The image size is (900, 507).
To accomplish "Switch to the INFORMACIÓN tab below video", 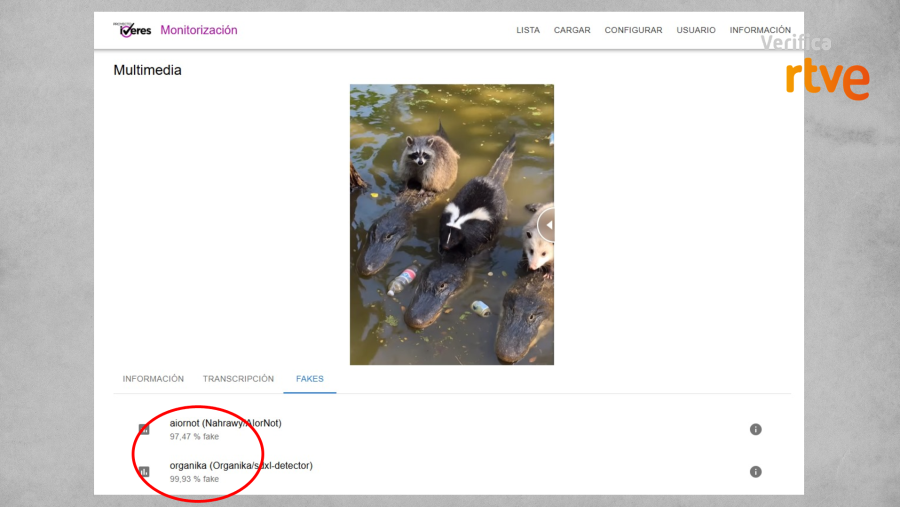I will (x=153, y=379).
